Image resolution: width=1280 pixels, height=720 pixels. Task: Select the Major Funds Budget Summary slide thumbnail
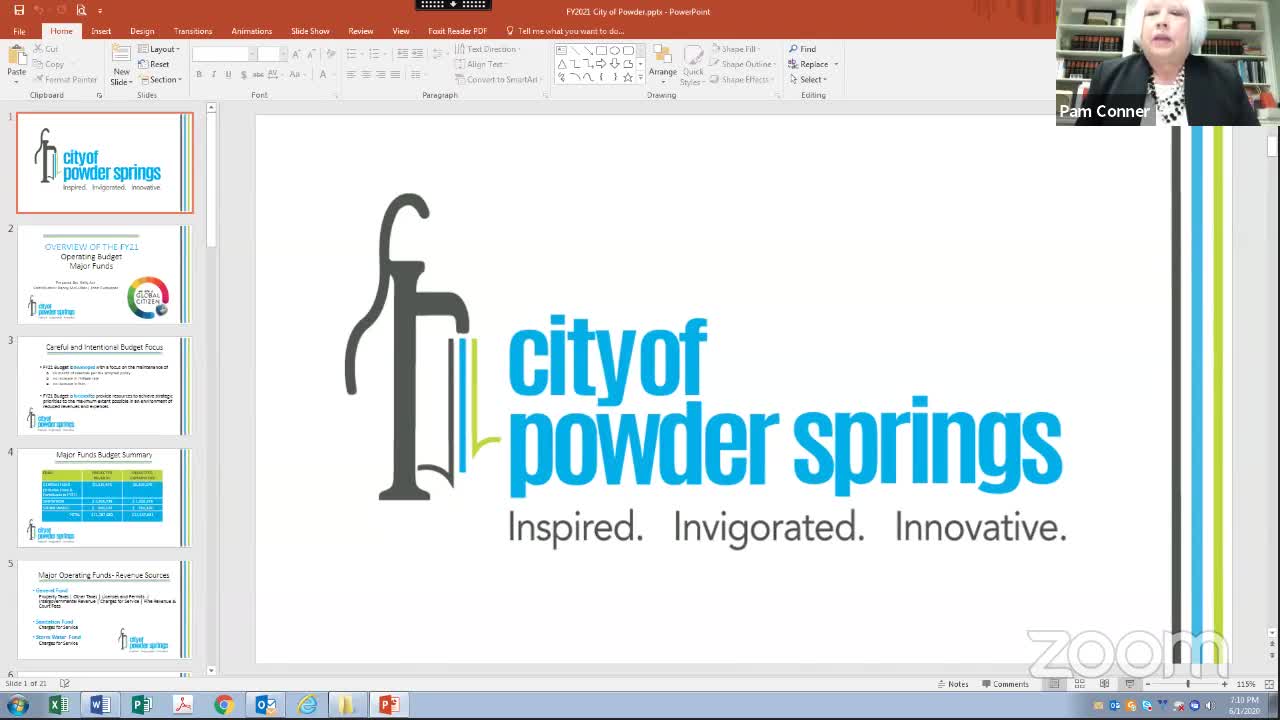[104, 497]
